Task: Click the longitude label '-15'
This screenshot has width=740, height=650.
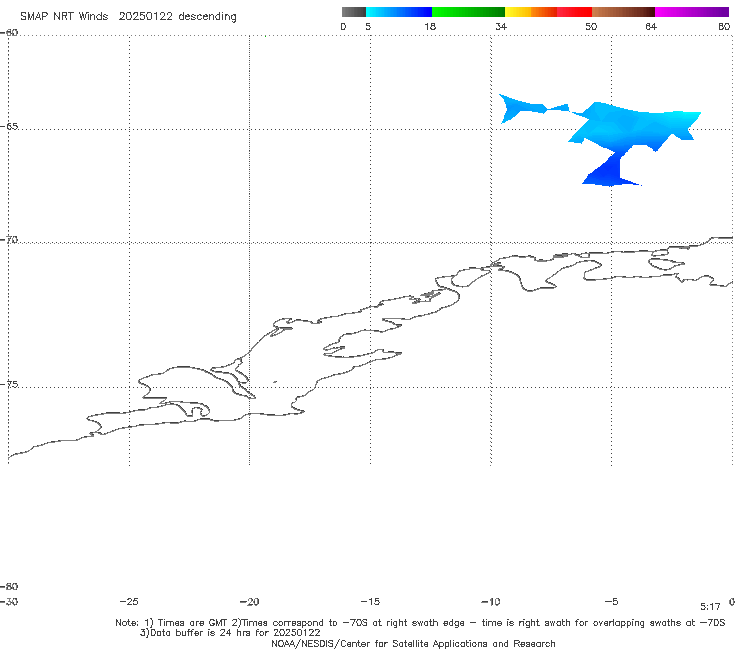Action: point(370,602)
